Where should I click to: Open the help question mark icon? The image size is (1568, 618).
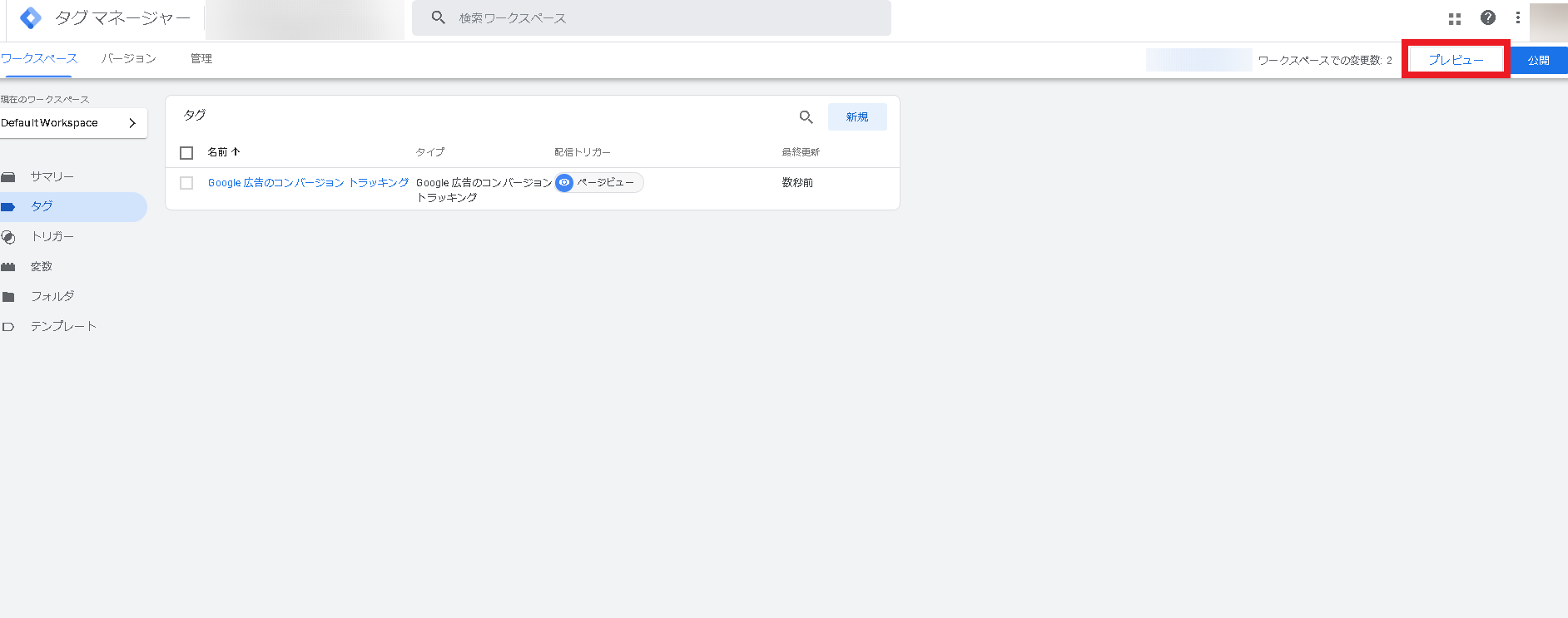(1488, 17)
